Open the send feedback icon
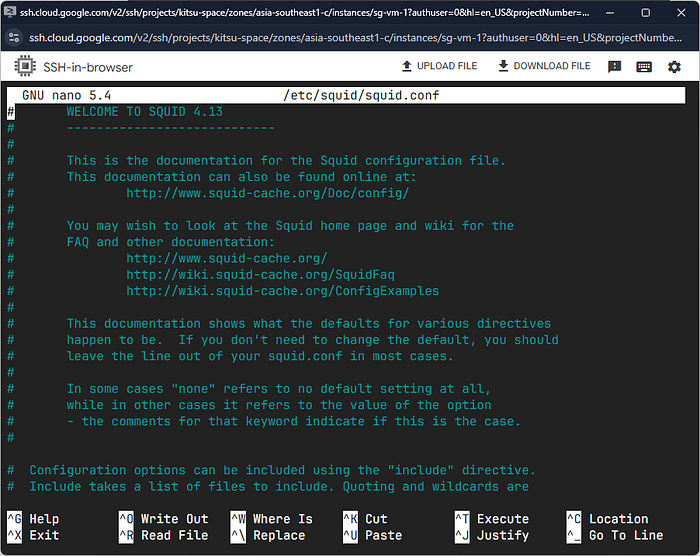 coord(614,67)
